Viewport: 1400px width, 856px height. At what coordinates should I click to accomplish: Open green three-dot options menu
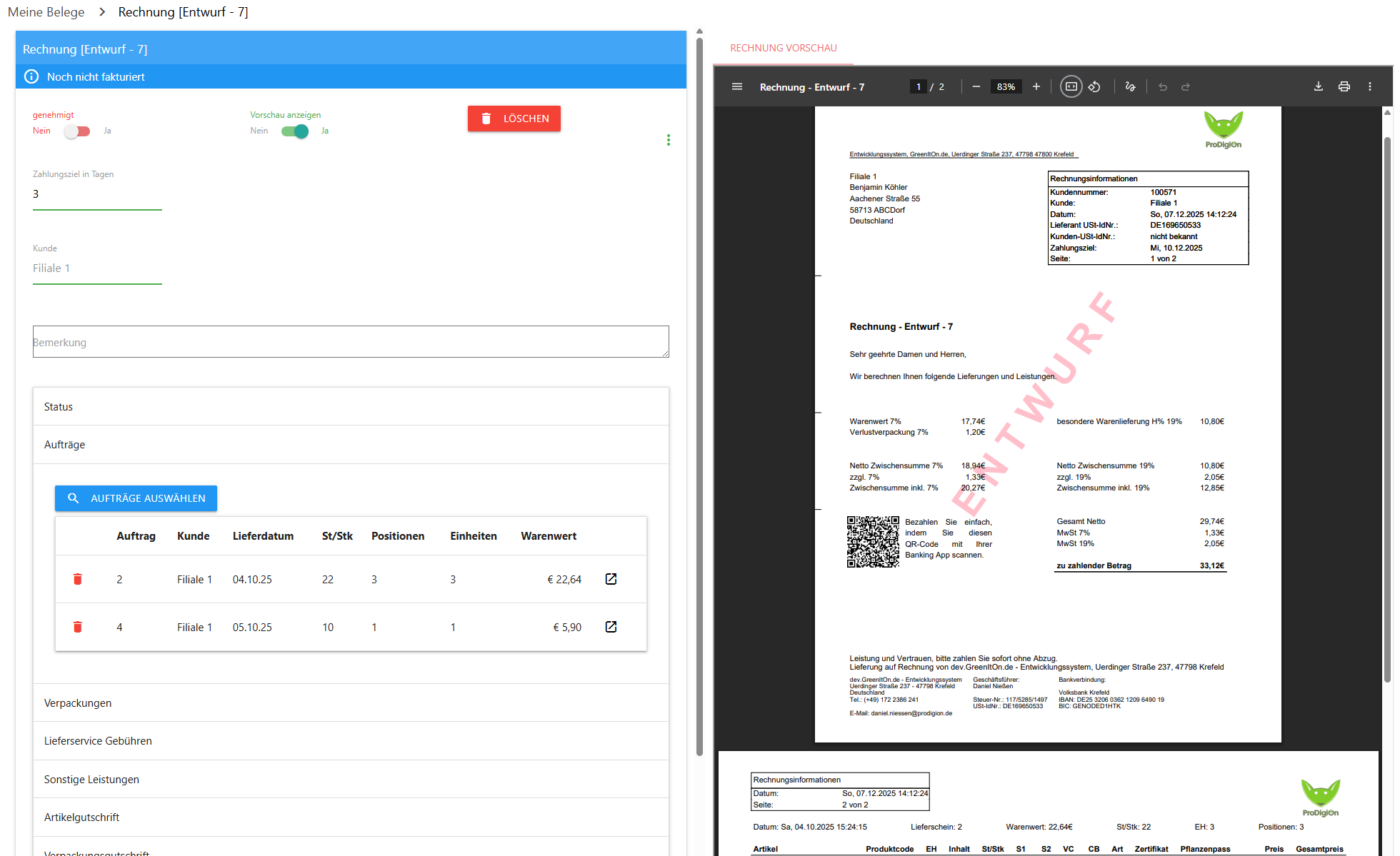point(669,140)
